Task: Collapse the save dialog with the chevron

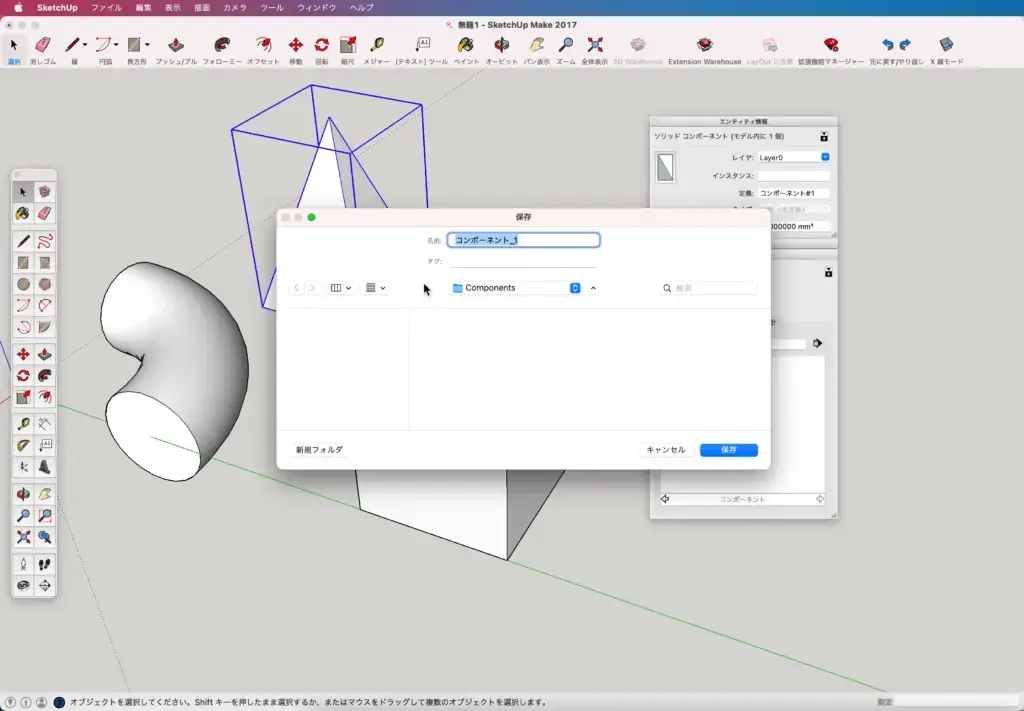Action: tap(593, 288)
